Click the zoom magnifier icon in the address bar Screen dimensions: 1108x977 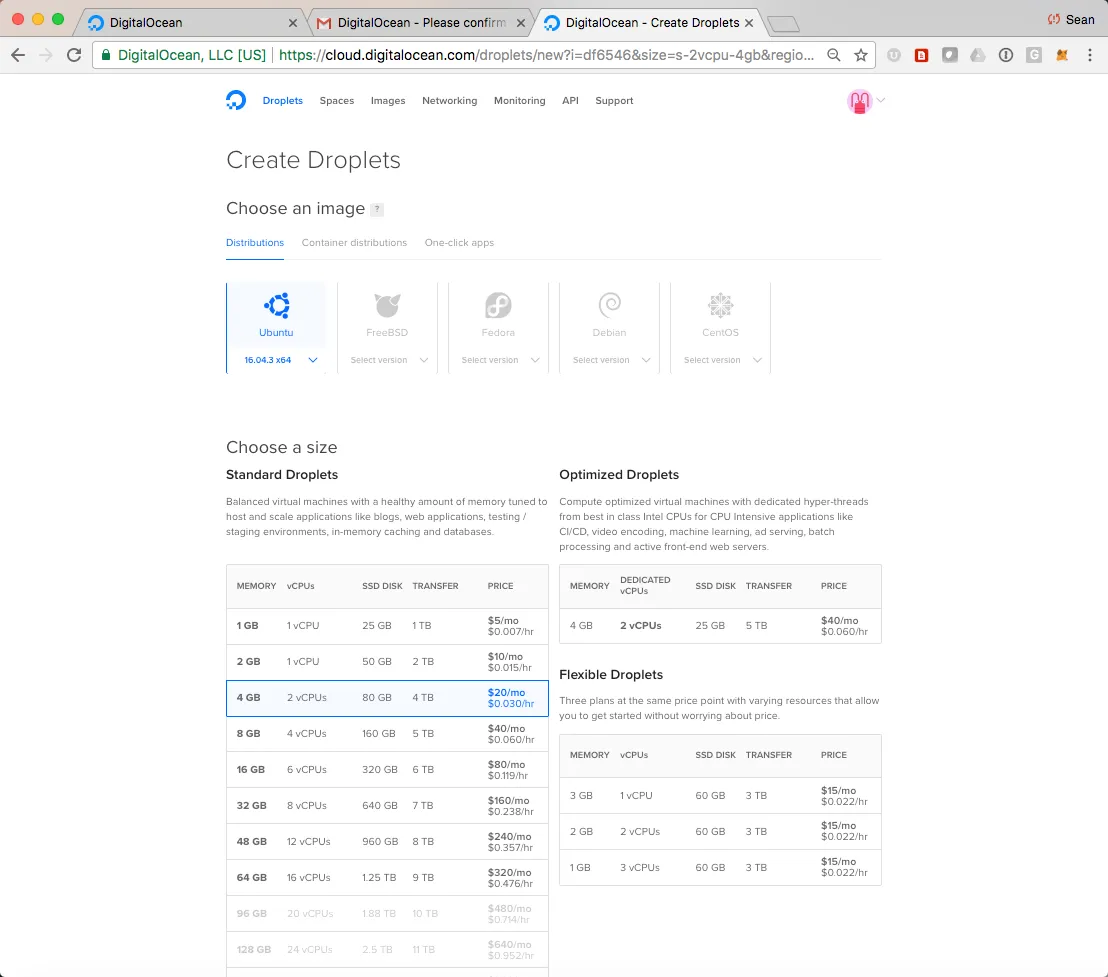[x=834, y=55]
